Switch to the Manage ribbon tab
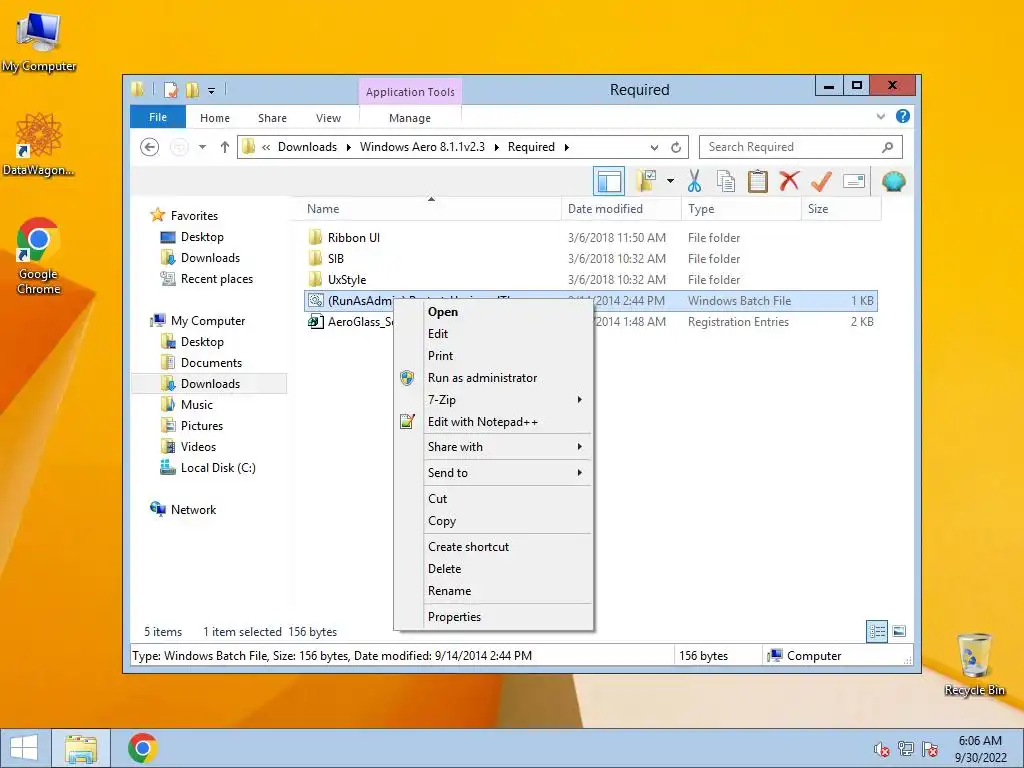This screenshot has height=768, width=1024. (409, 118)
